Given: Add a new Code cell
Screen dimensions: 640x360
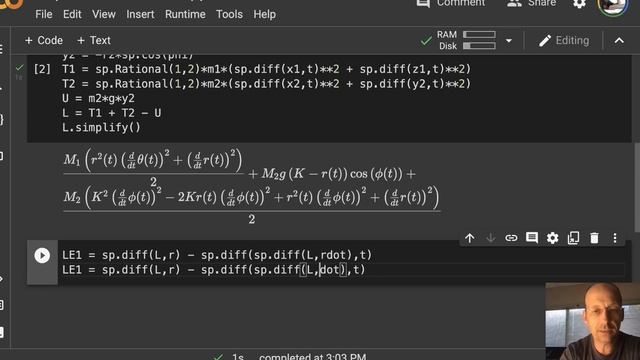Looking at the screenshot, I should click(x=44, y=40).
